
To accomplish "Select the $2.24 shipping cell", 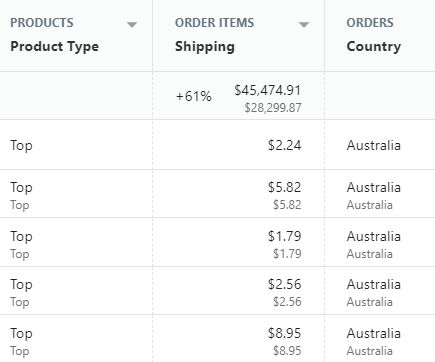I will pyautogui.click(x=285, y=145).
